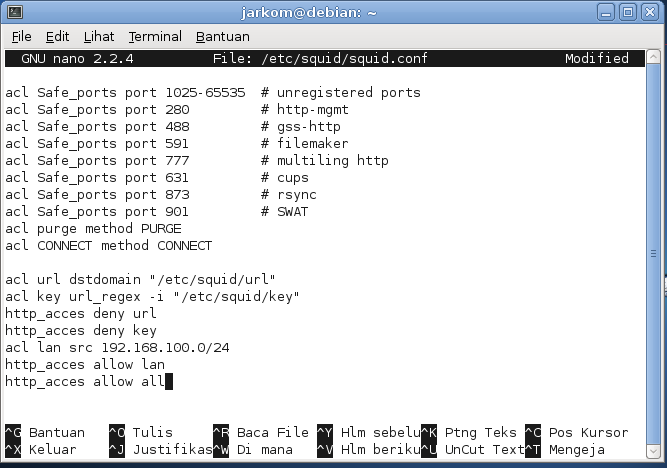The image size is (667, 468).
Task: Click the 'acl url dstdomain' line
Action: point(141,280)
